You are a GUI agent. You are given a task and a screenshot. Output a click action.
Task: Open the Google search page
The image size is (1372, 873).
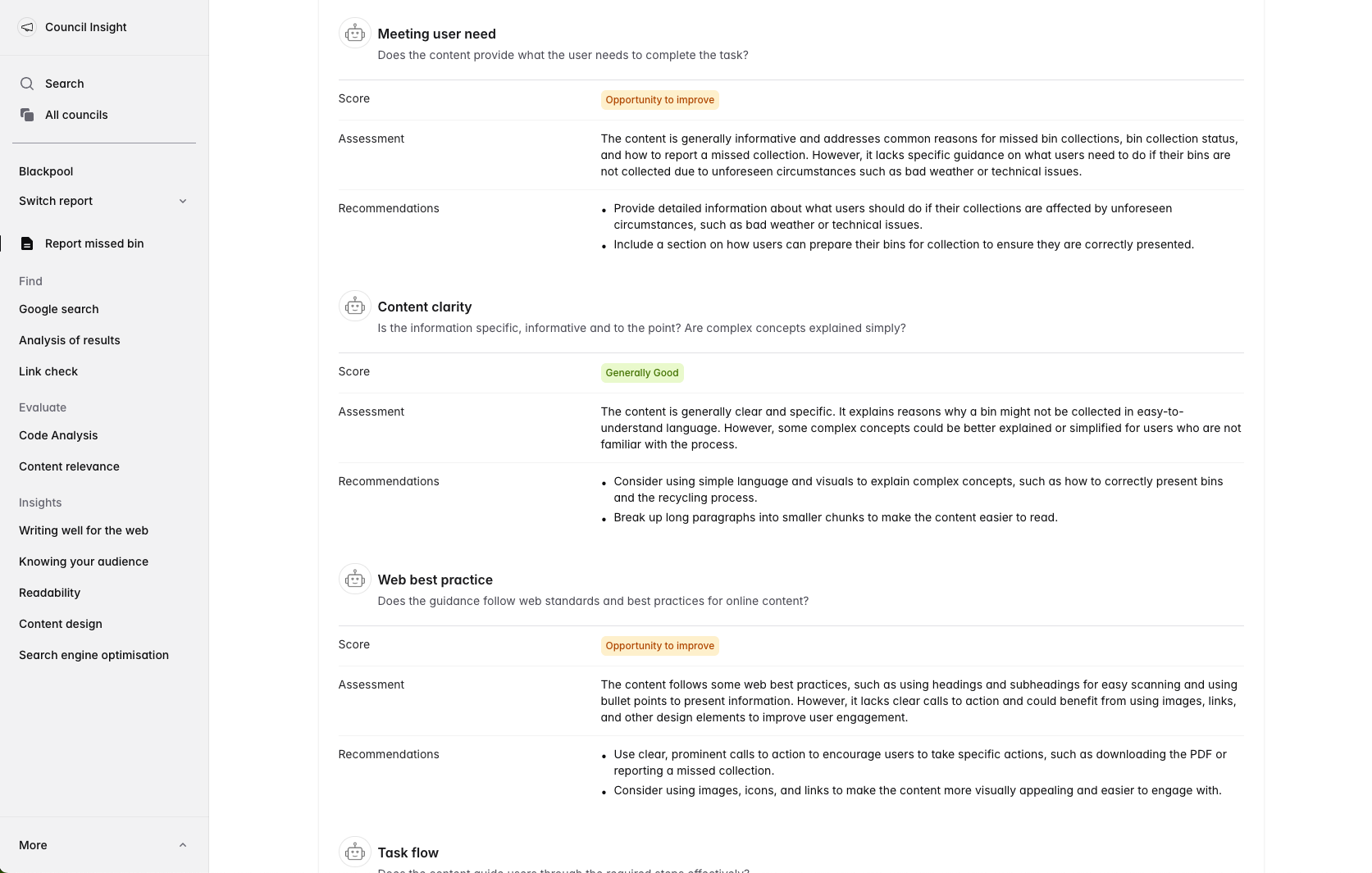[59, 309]
